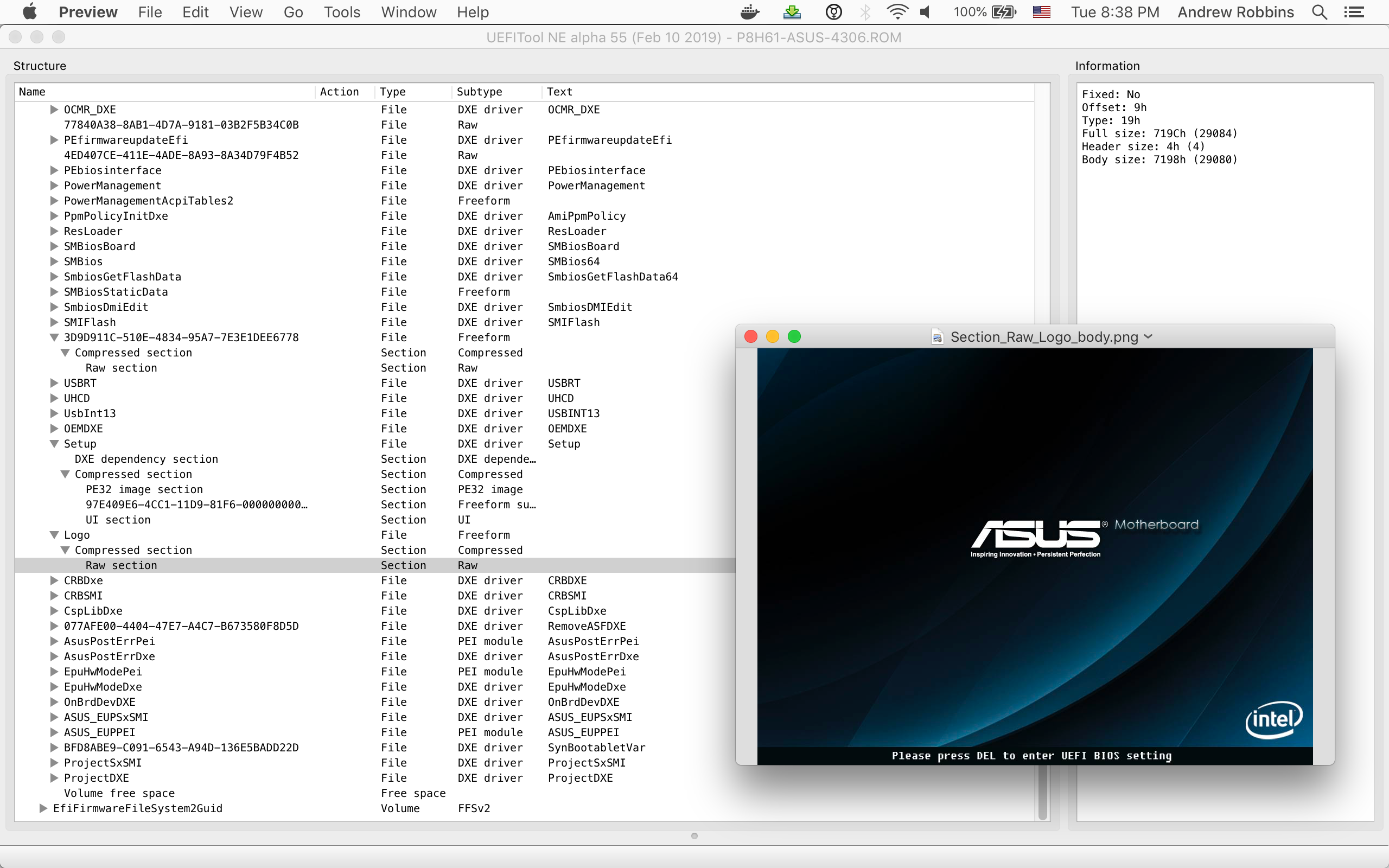Click the splitter dot below the panels
This screenshot has height=868, width=1389.
[x=694, y=836]
